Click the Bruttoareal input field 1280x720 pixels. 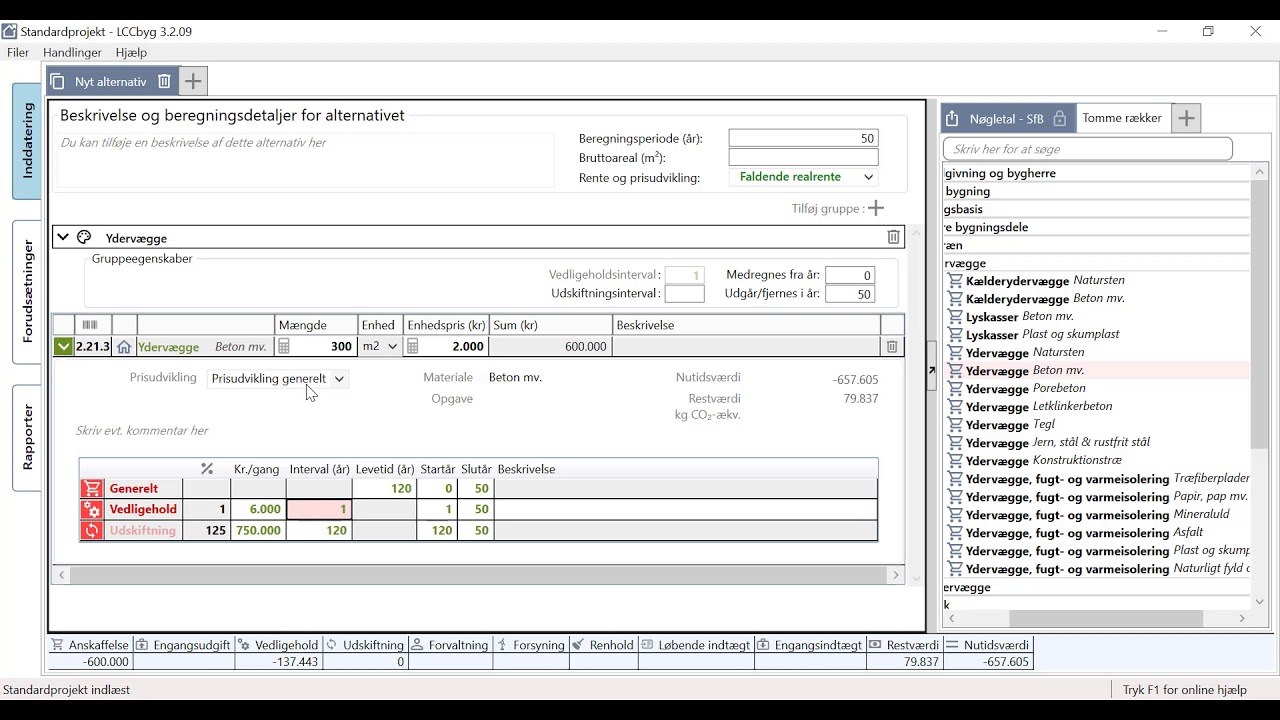point(803,158)
